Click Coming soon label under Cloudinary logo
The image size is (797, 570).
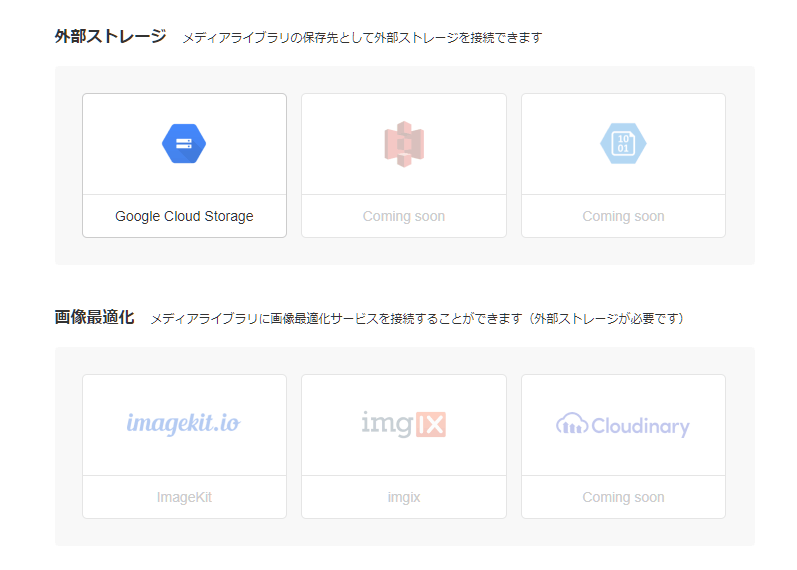pyautogui.click(x=623, y=497)
